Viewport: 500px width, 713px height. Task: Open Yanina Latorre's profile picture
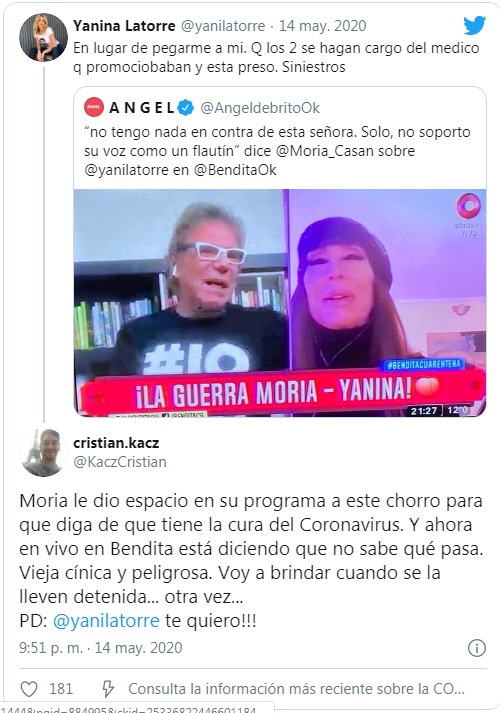(43, 37)
